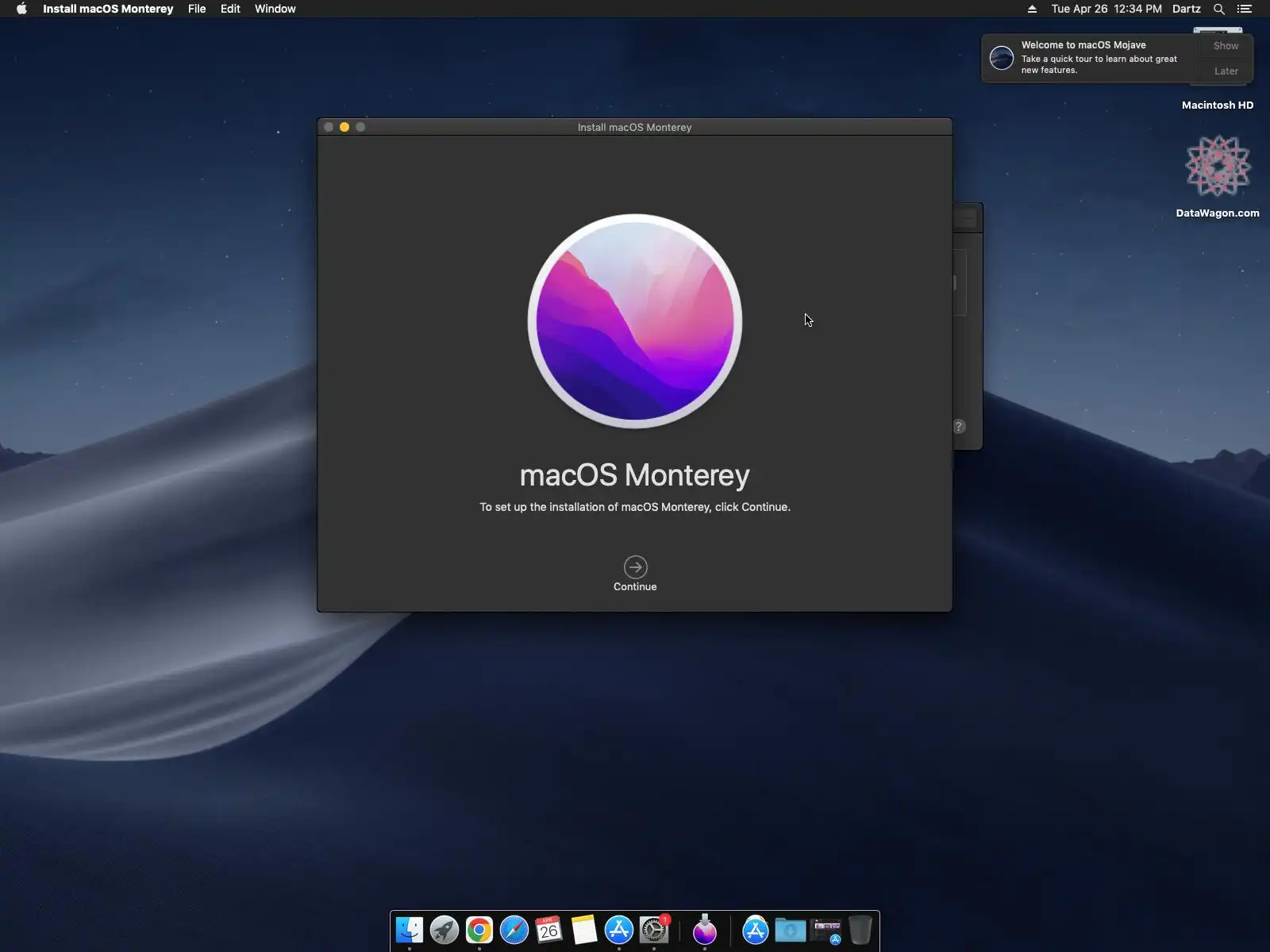Click the help button in the window behind the installer
Viewport: 1270px width, 952px height.
point(959,427)
